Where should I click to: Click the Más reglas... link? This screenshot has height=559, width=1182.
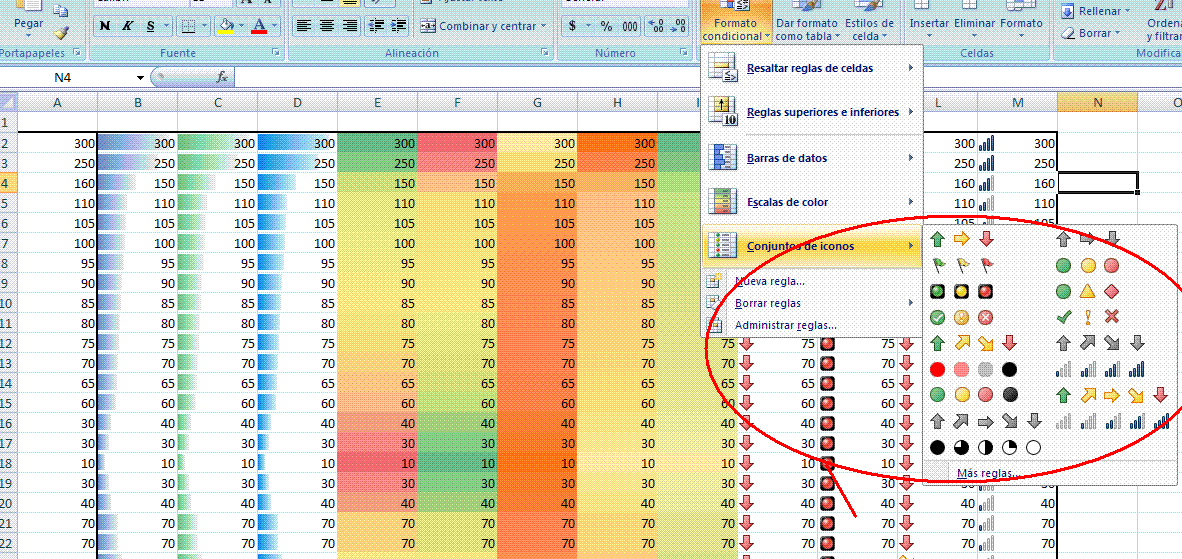(x=985, y=473)
